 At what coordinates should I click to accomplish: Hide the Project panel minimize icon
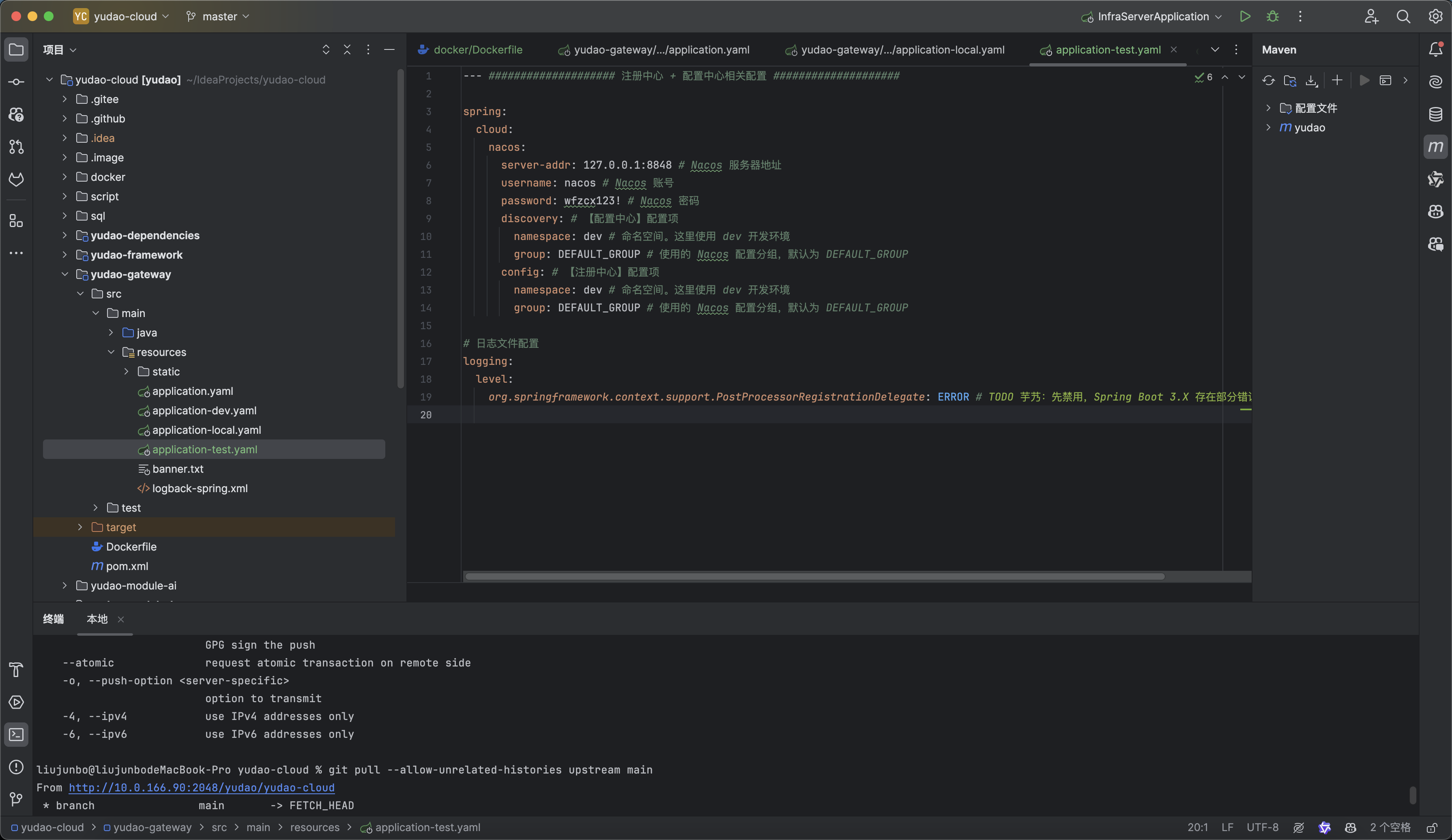click(x=389, y=50)
